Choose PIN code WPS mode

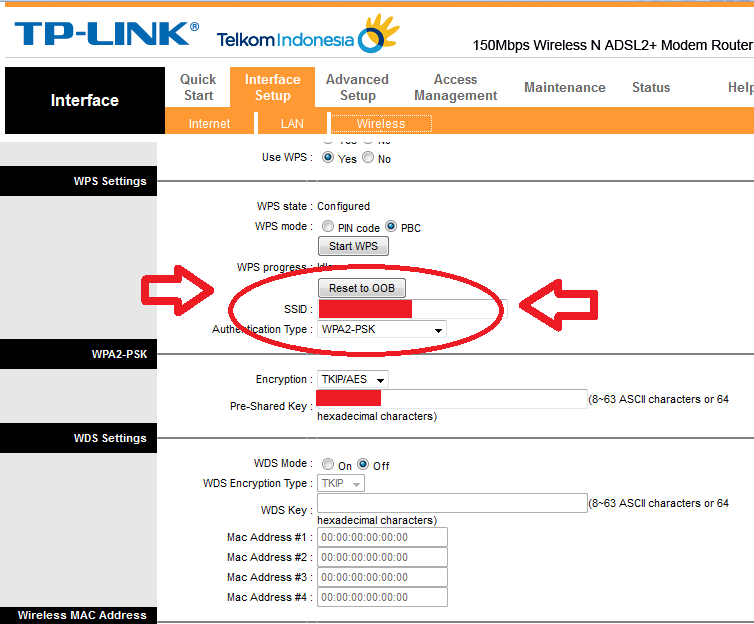coord(328,226)
